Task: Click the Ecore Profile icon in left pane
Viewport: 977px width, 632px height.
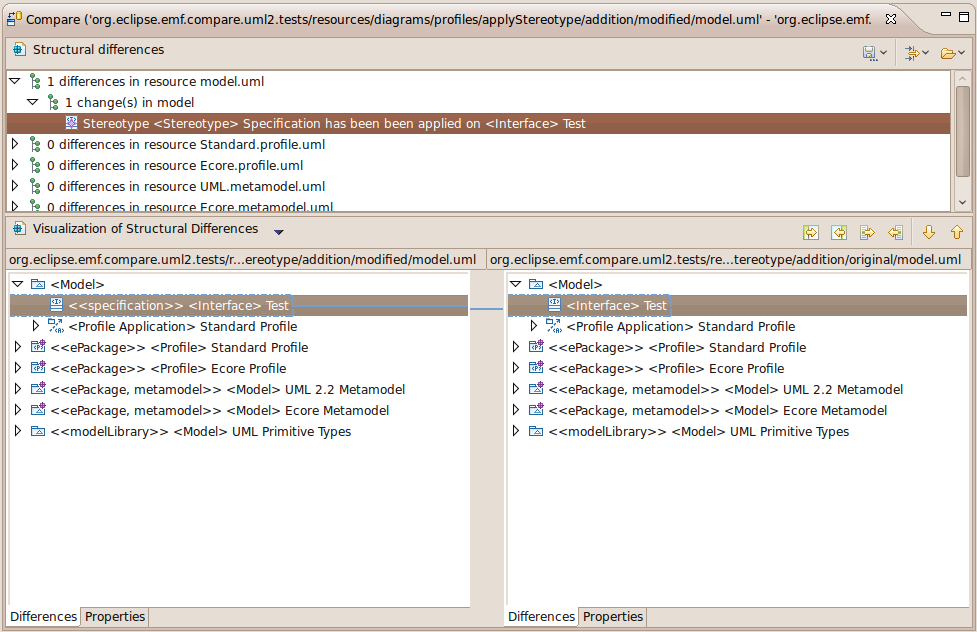Action: pyautogui.click(x=38, y=368)
